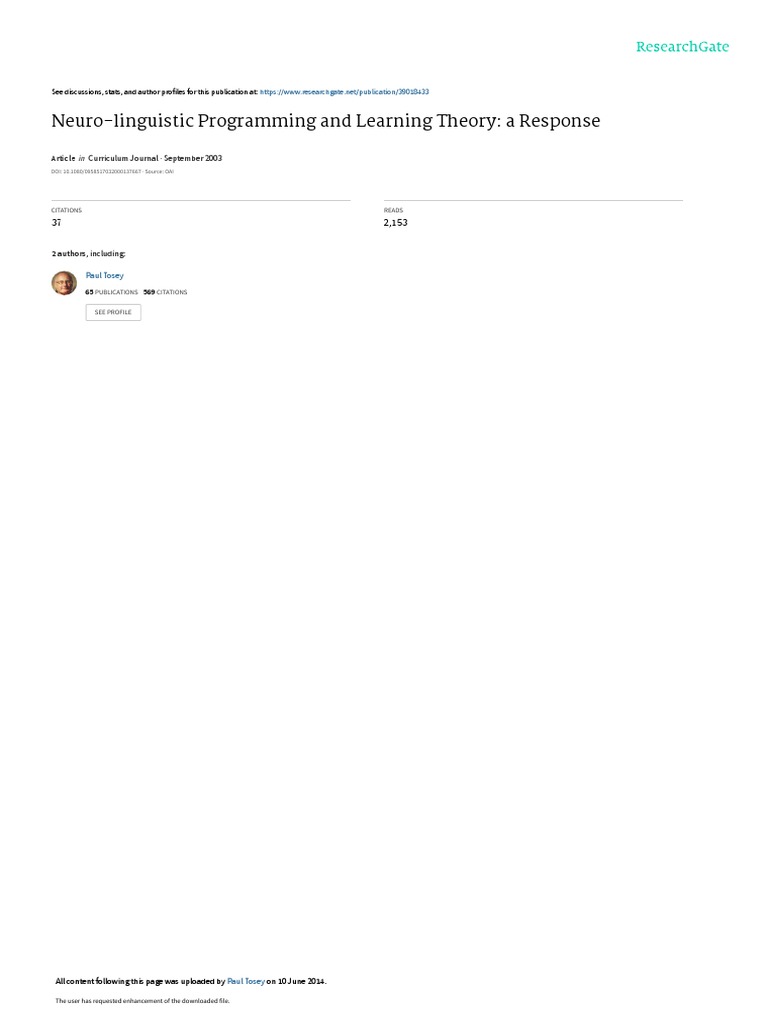Click the article title heading
768x1024 pixels.
pos(325,121)
